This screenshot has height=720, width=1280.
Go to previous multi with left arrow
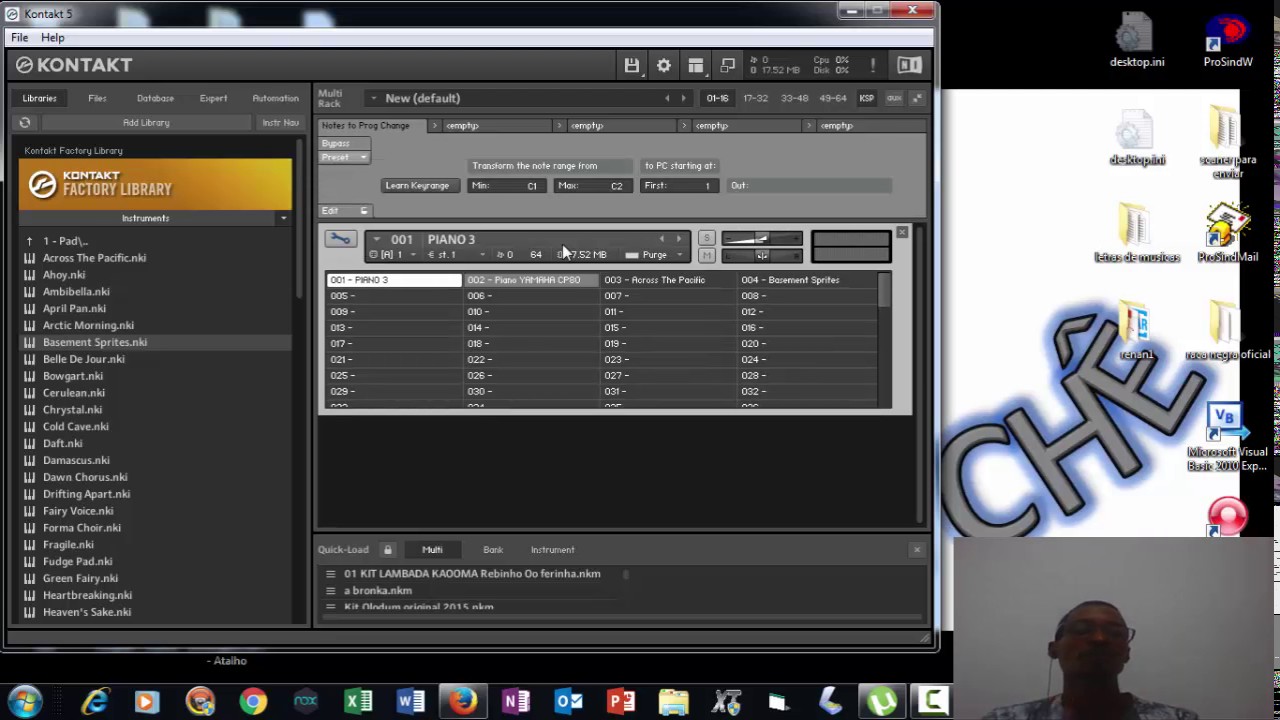[668, 98]
